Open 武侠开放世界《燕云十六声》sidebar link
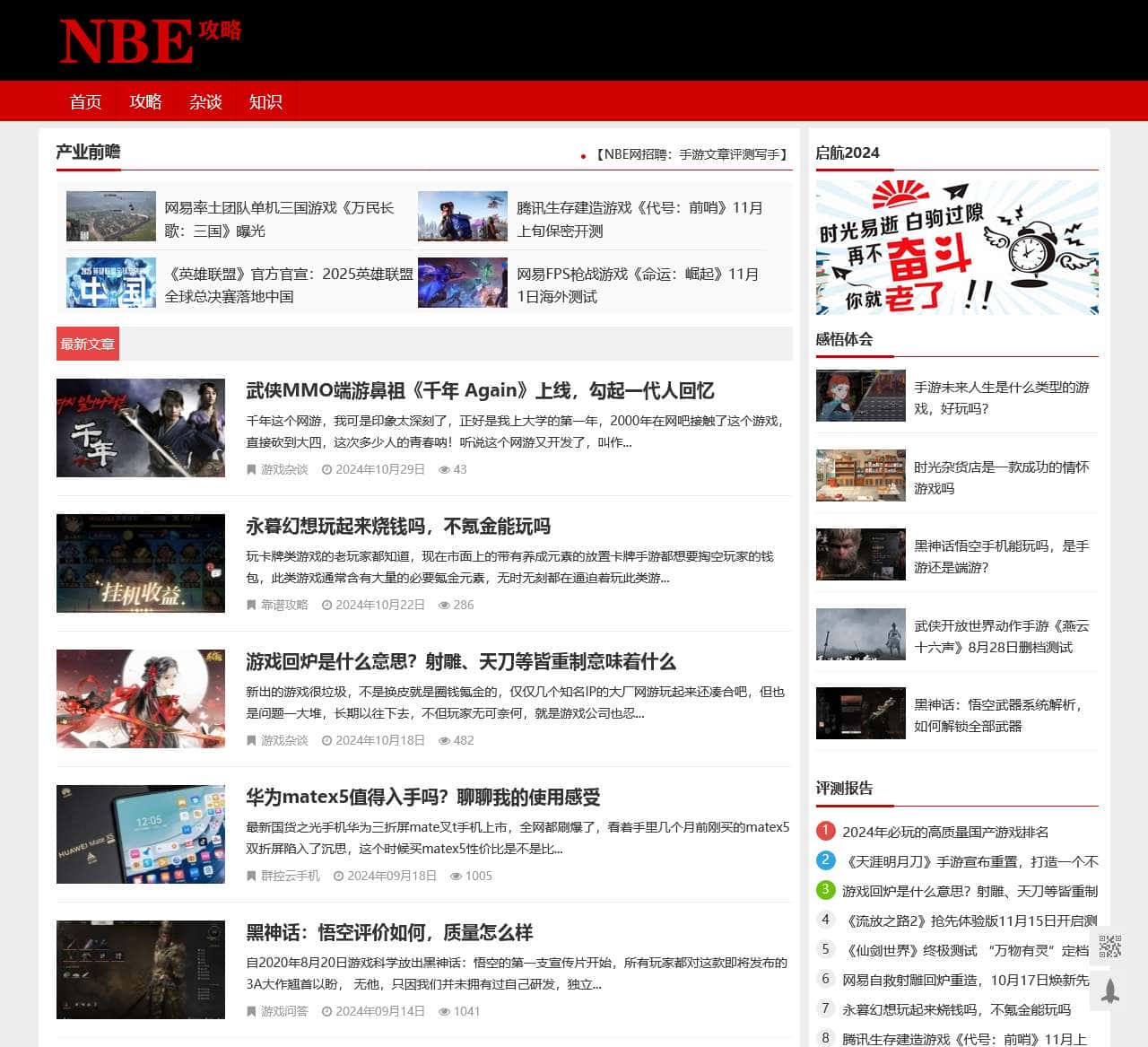 (x=1002, y=636)
